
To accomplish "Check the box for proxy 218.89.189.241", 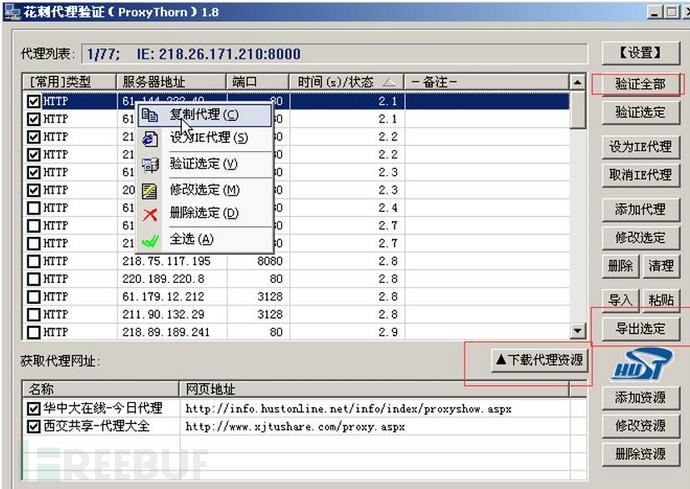I will click(33, 332).
